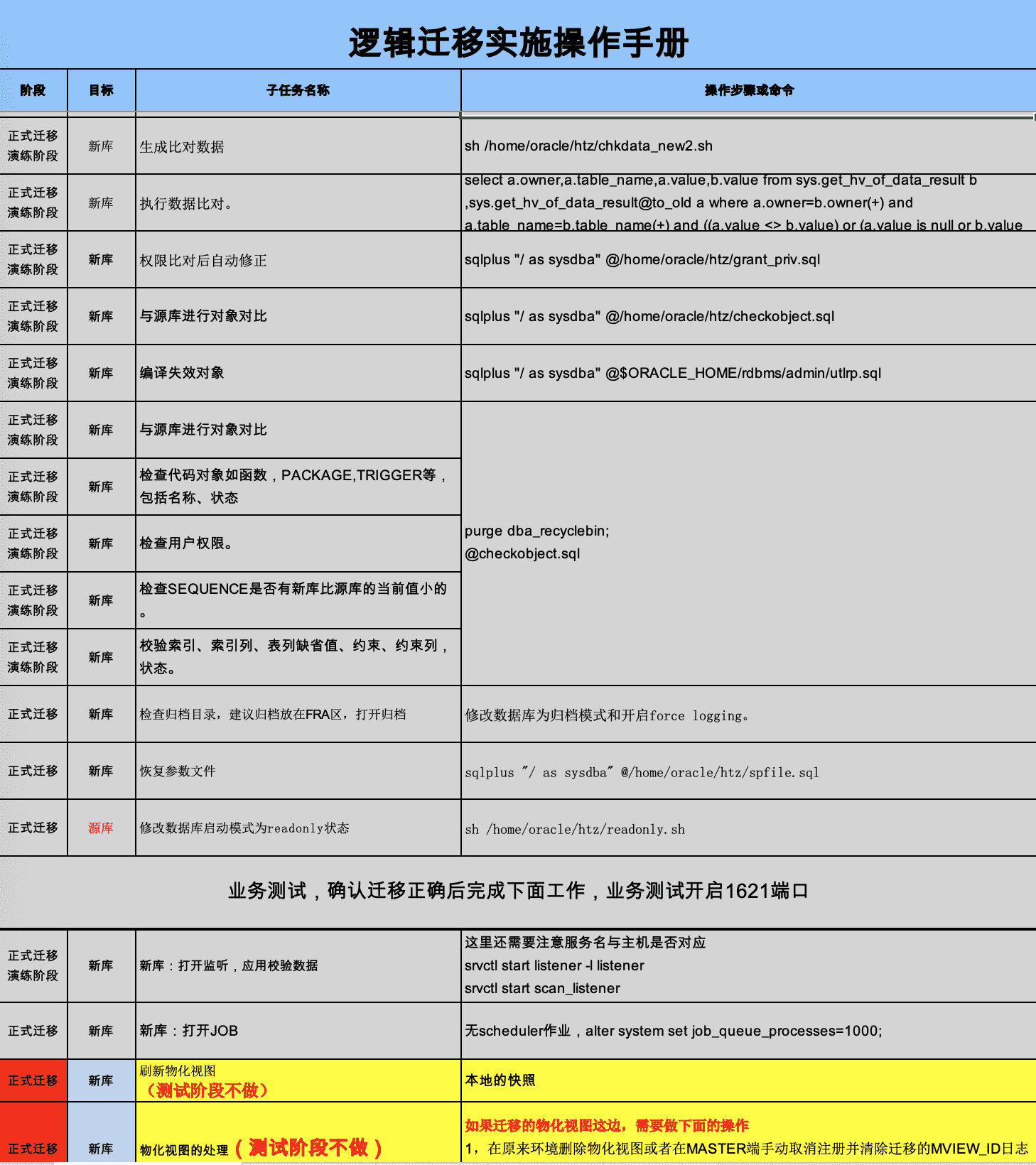
Task: Click the 子任务名称 header cell
Action: pyautogui.click(x=298, y=90)
